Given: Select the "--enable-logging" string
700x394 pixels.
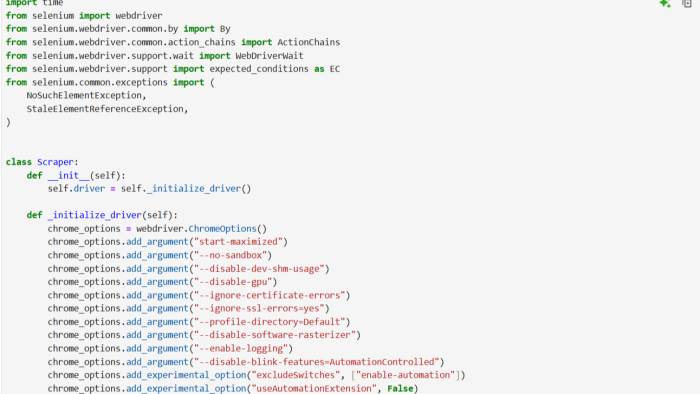Looking at the screenshot, I should click(241, 348).
